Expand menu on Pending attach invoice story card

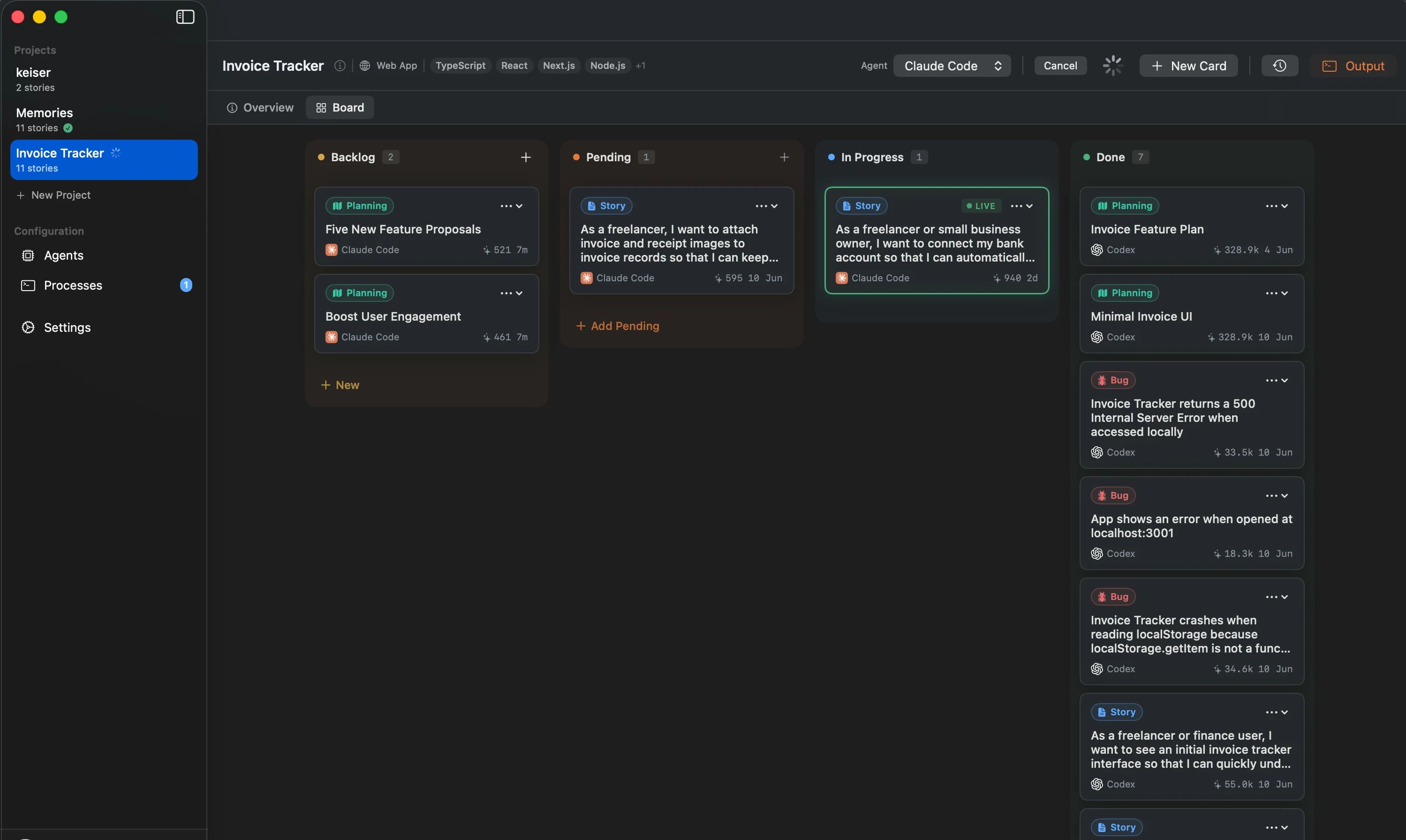pyautogui.click(x=767, y=206)
